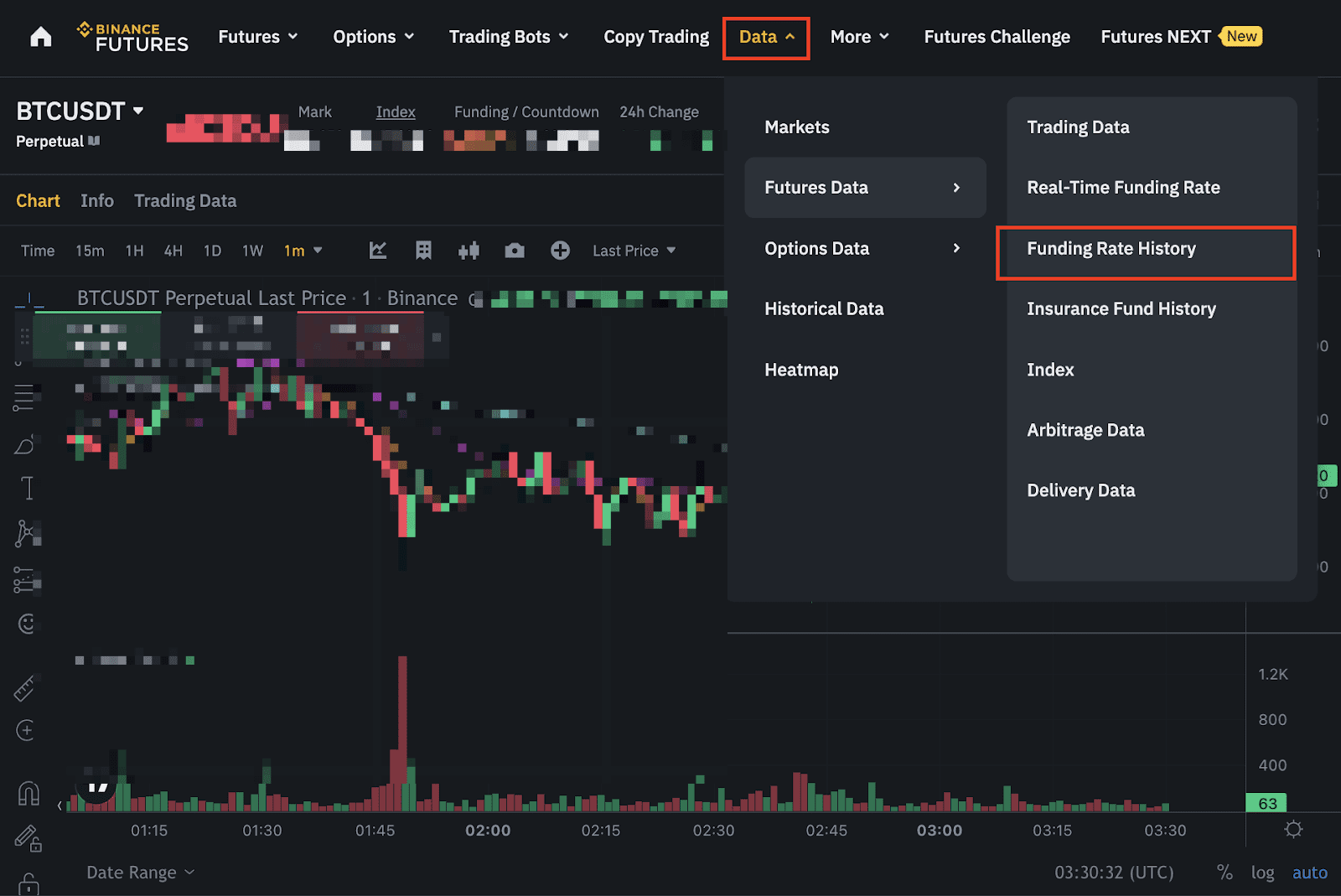Take a chart snapshot with the camera icon
This screenshot has height=896, width=1341.
[x=515, y=251]
